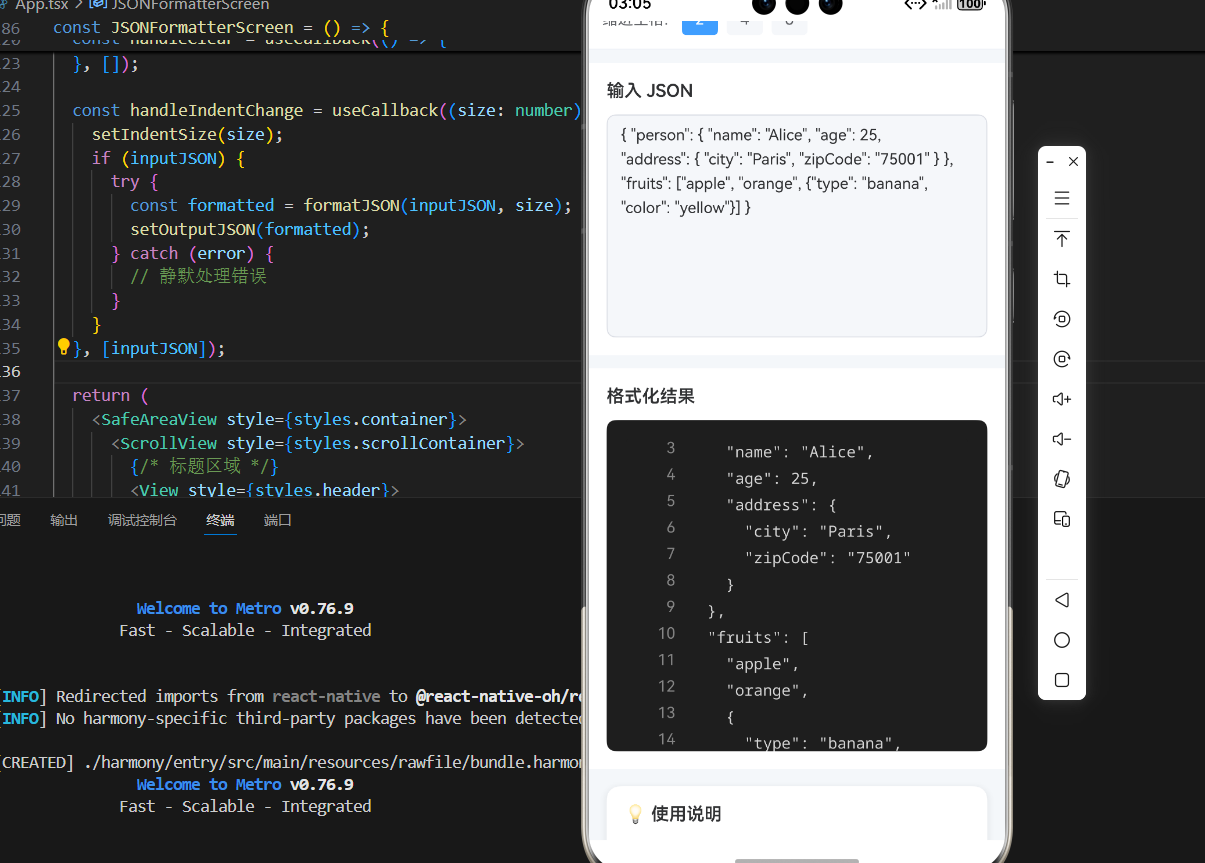Select the highlighted blue indent size button
The height and width of the screenshot is (863, 1205).
tap(699, 20)
